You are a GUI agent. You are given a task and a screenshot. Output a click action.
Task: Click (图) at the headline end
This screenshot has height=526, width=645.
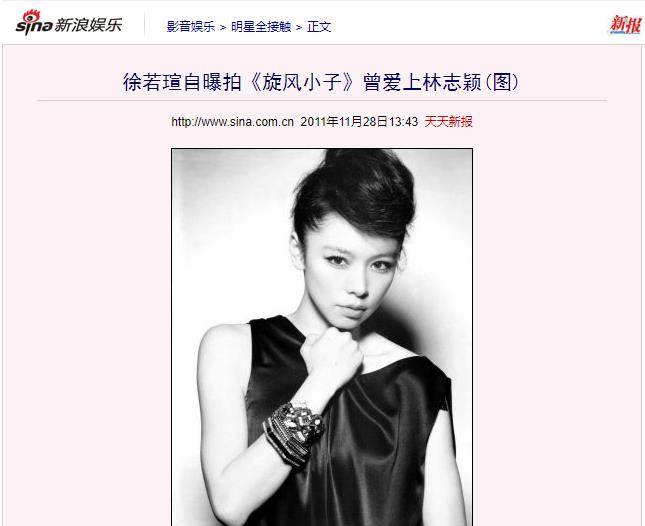503,82
